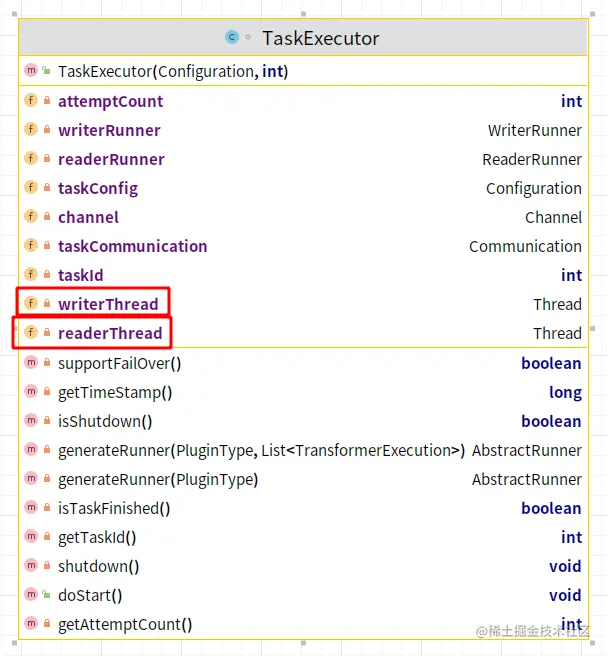
Task: Click icon of generateRunner(PluginType, List<TransformerExecution>)
Action: [31, 449]
